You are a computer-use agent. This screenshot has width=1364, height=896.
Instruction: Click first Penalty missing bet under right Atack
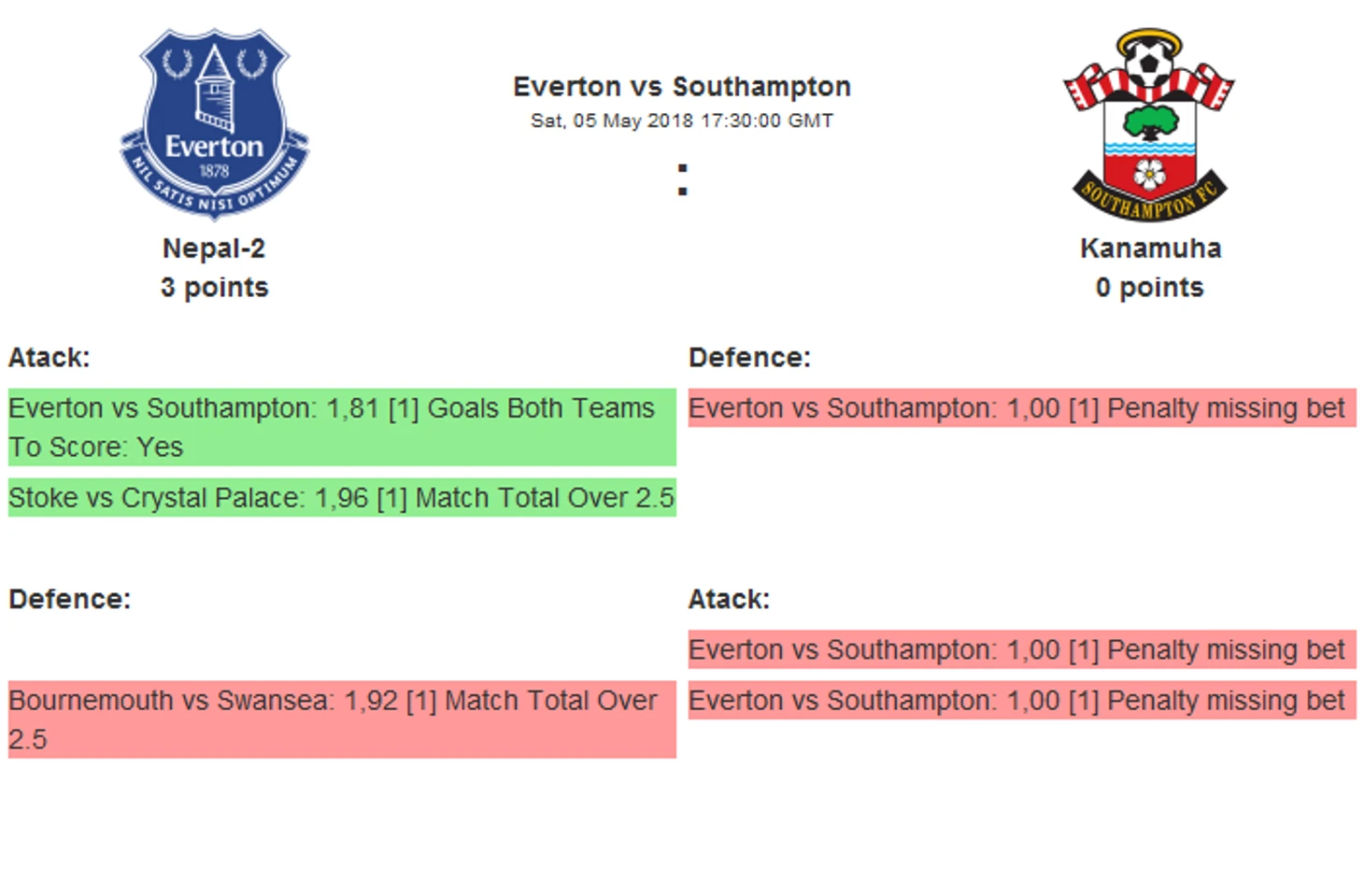coord(1022,649)
